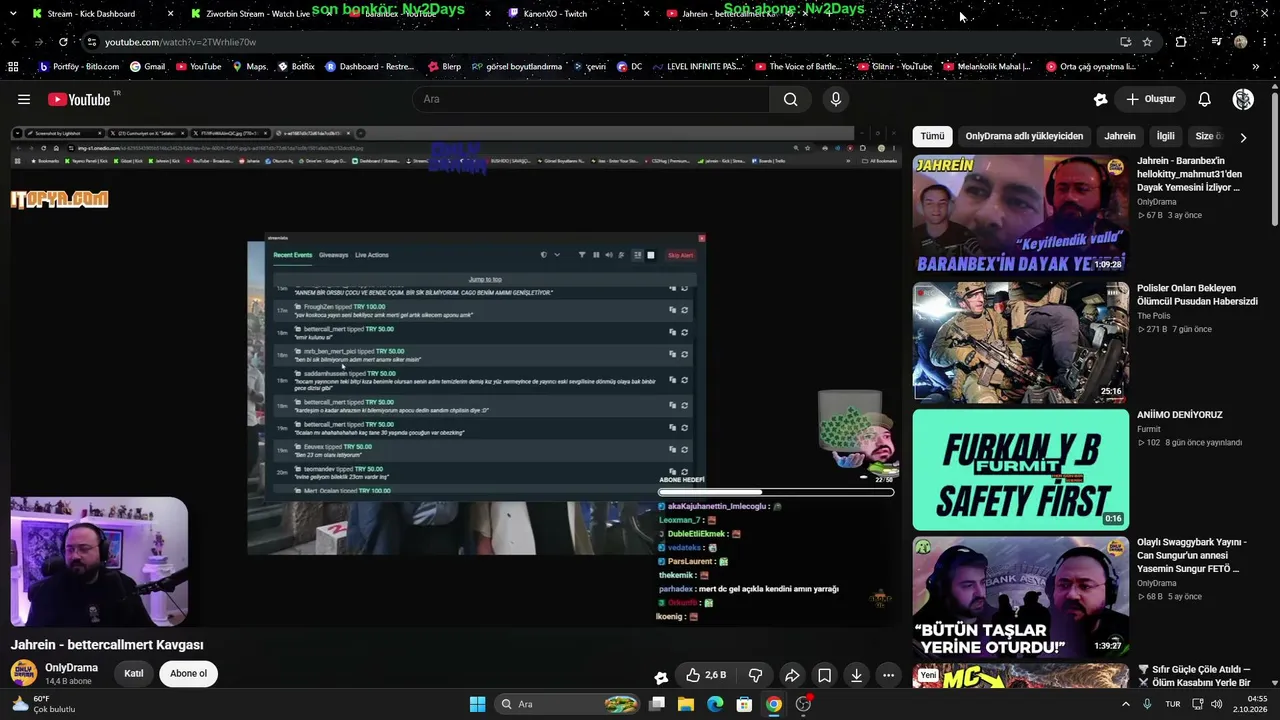Download the video with the download icon
The width and height of the screenshot is (1280, 720).
856,675
